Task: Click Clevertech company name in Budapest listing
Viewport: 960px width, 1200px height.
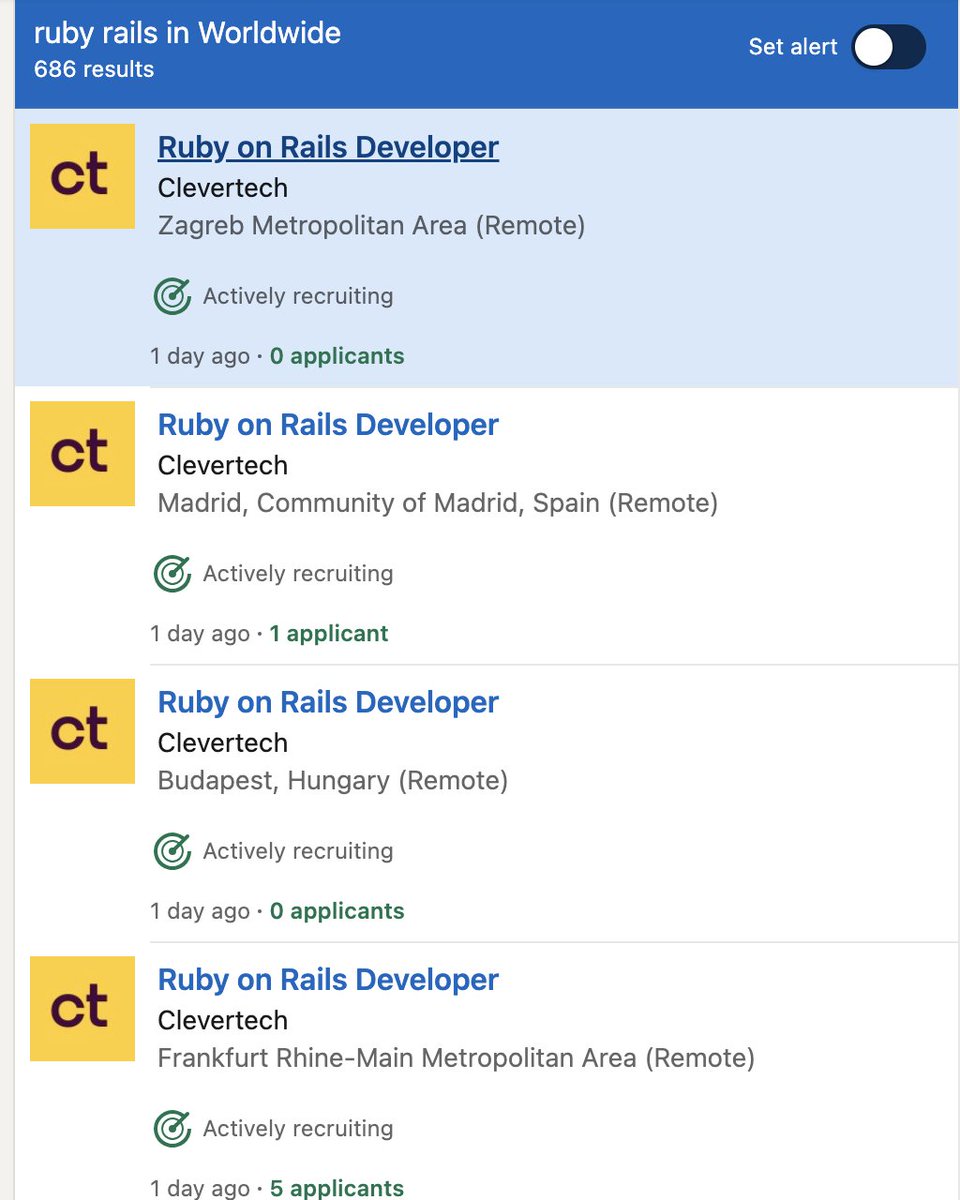Action: coord(223,743)
